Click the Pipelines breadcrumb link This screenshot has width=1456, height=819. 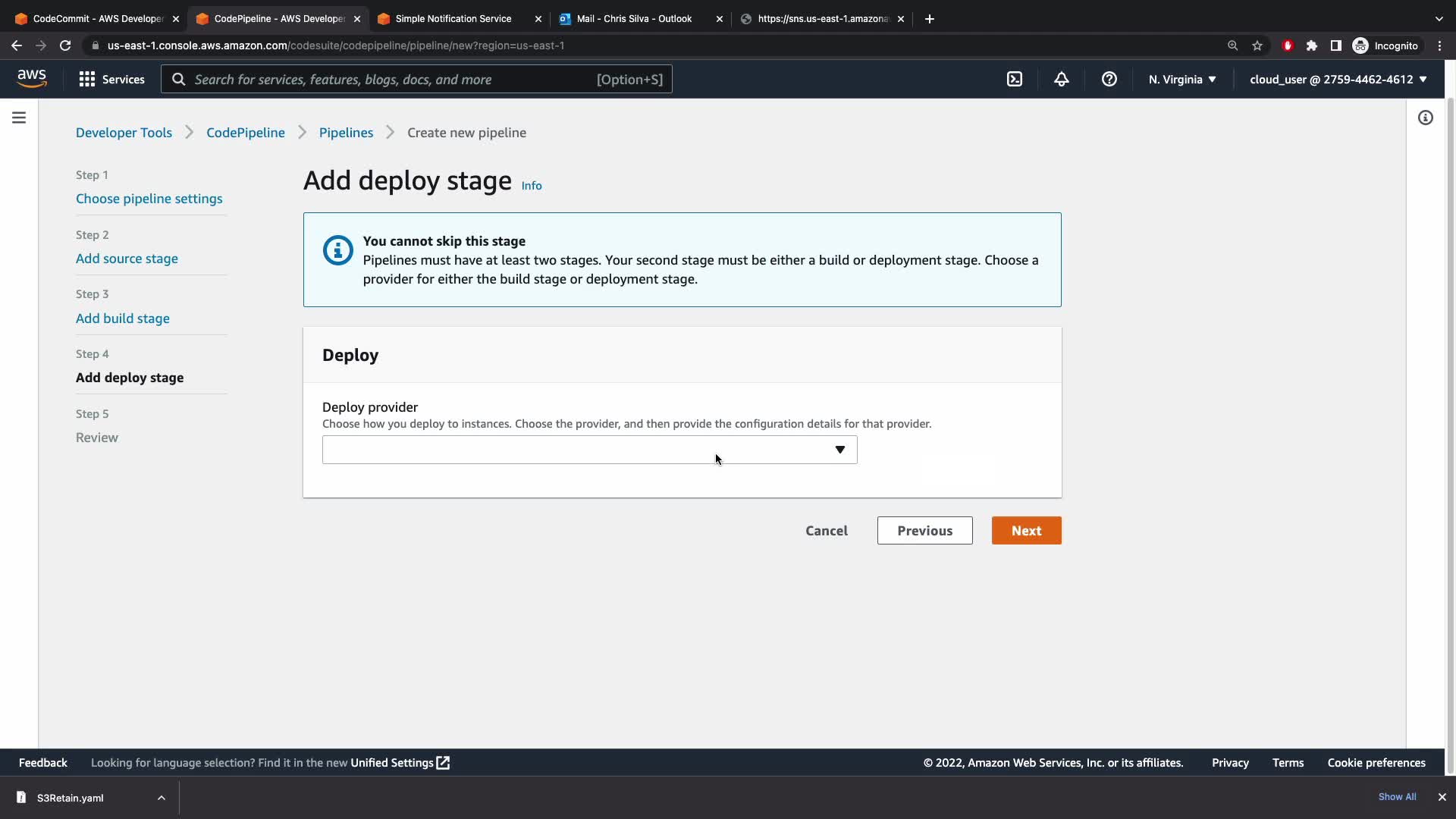346,133
